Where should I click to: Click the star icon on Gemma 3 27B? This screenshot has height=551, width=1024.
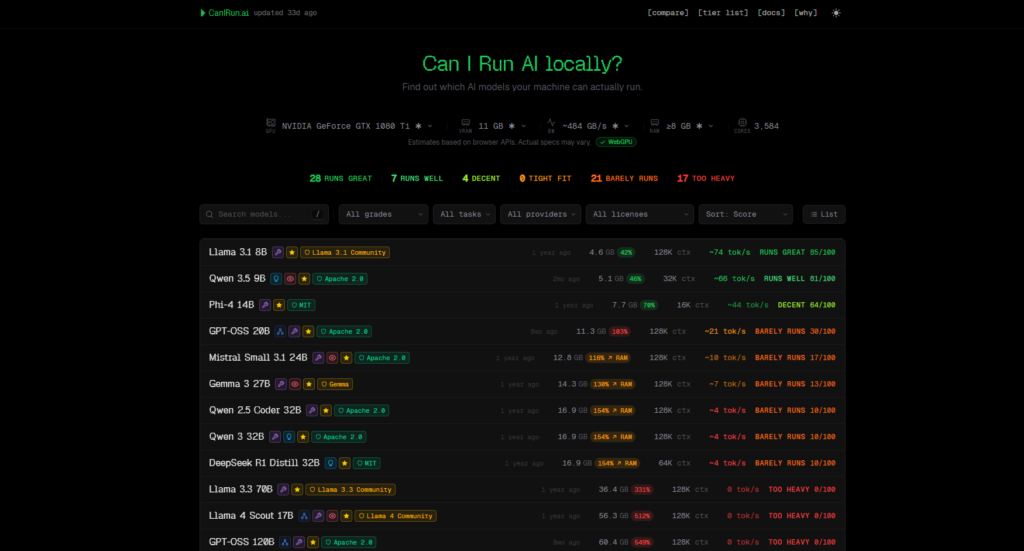click(309, 384)
